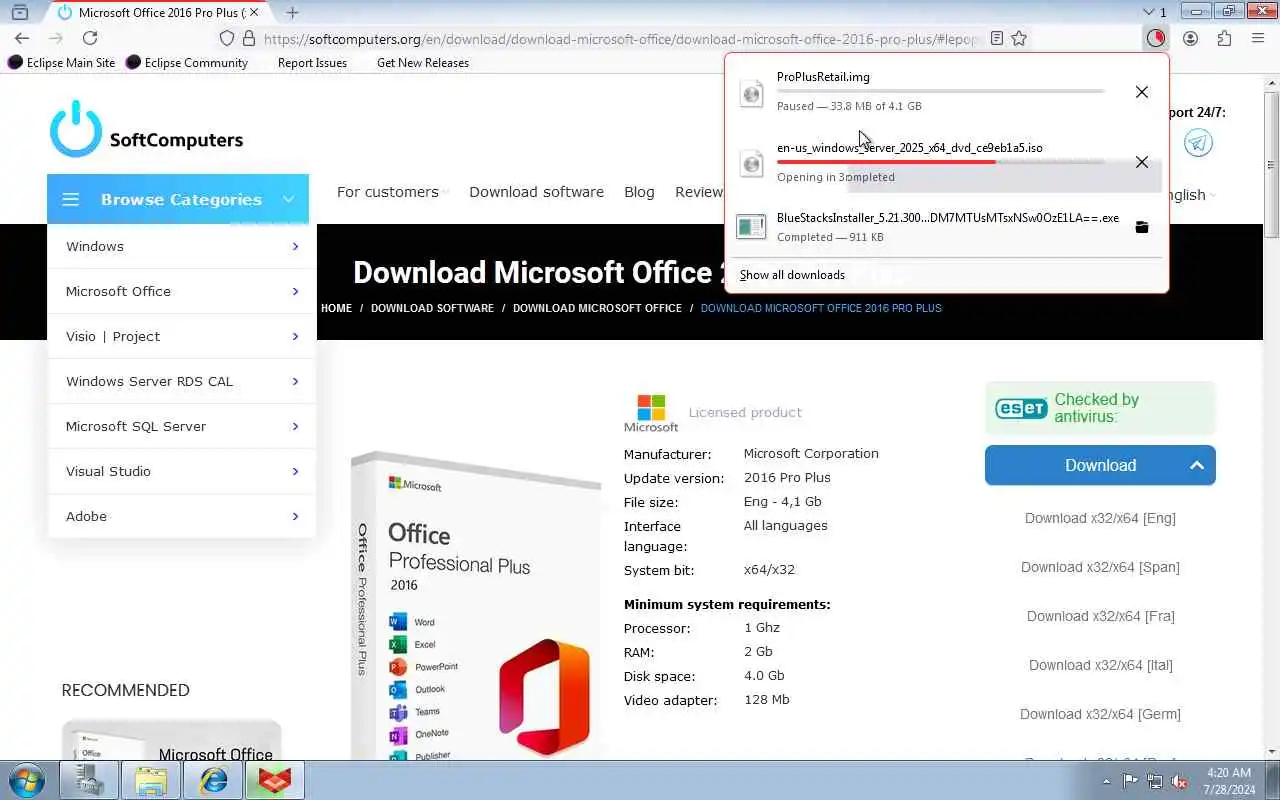Viewport: 1280px width, 800px height.
Task: Click the ESET antivirus badge
Action: coord(1020,408)
